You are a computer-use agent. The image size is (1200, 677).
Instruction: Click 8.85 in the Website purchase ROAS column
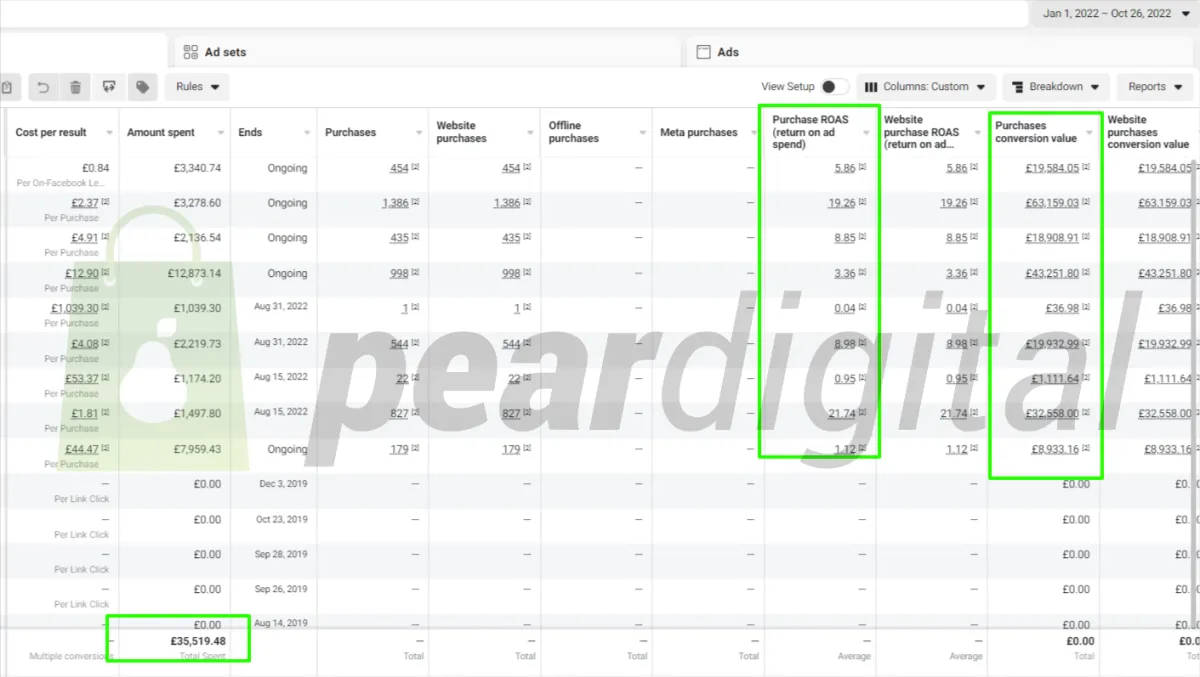[x=957, y=238]
